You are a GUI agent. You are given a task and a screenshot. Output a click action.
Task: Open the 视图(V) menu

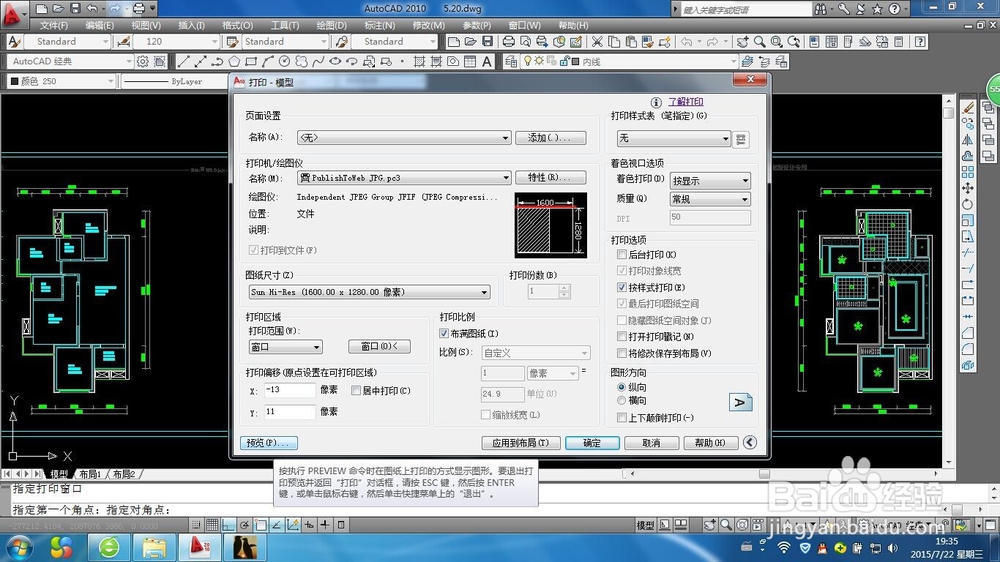(146, 26)
